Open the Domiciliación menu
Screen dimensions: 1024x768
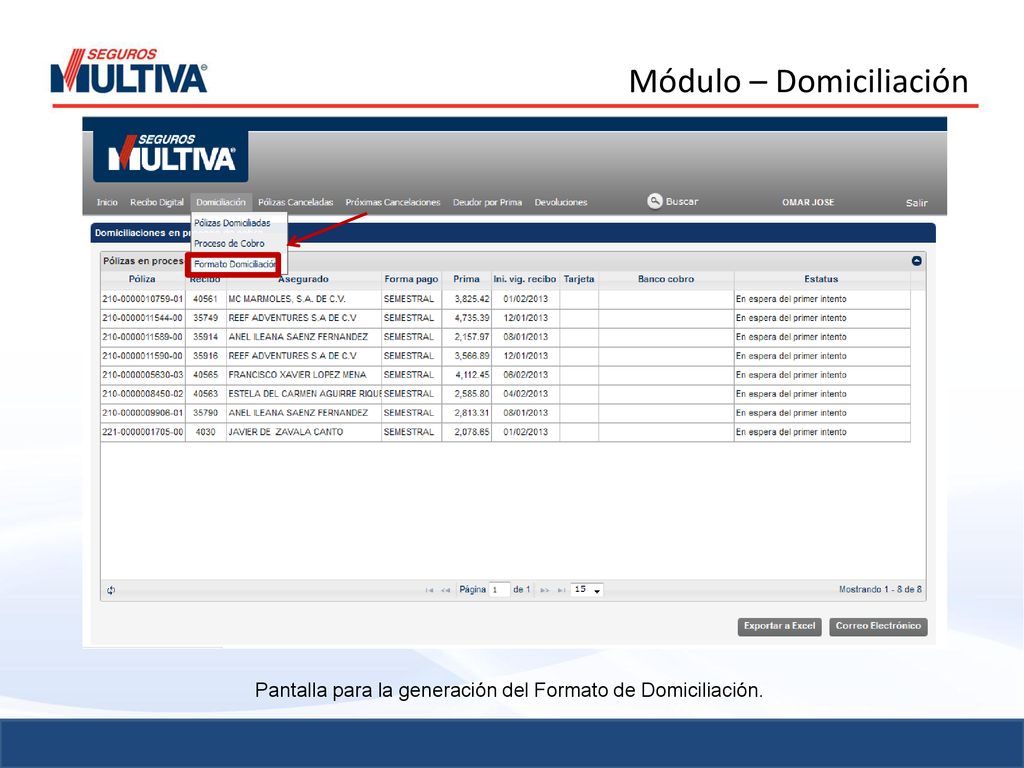tap(221, 202)
